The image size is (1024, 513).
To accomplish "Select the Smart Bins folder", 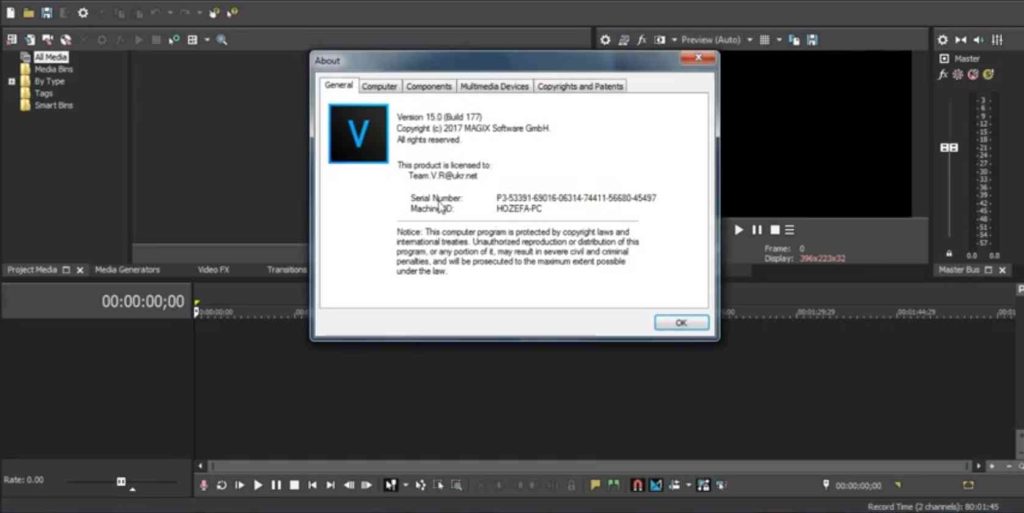I will (54, 105).
